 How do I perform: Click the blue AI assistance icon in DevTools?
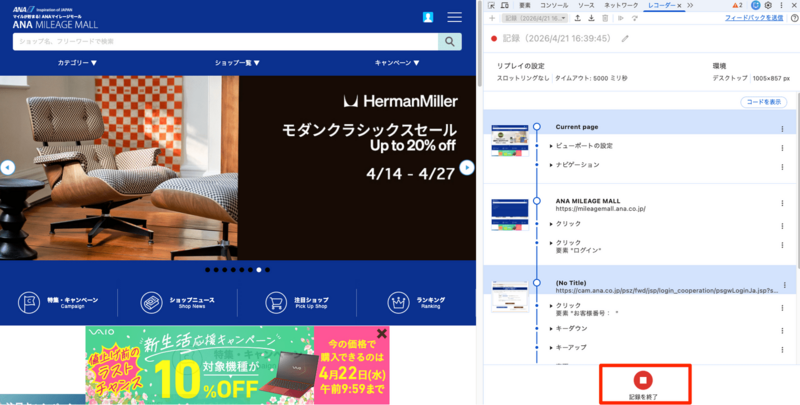tap(756, 5)
